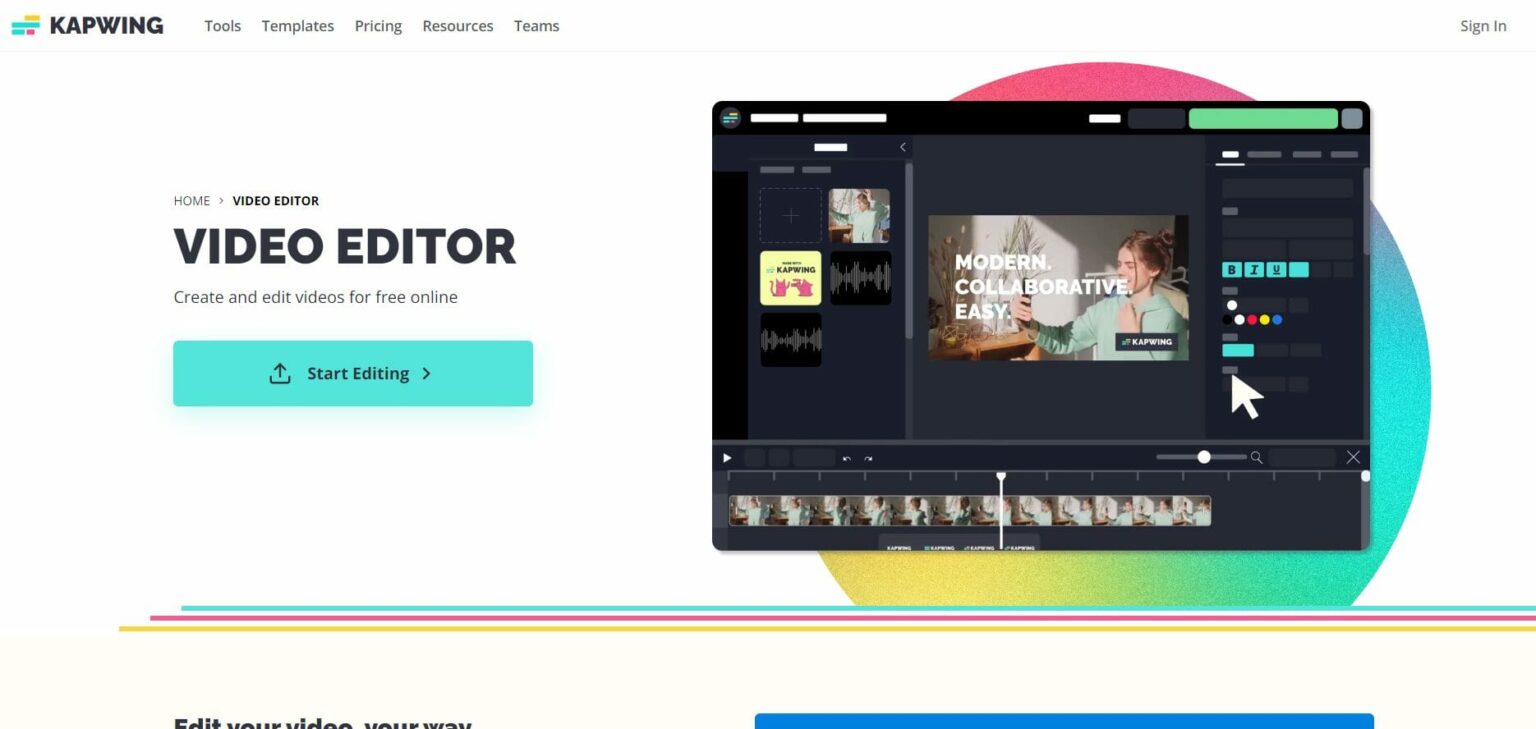Click the plus add-media tile
Viewport: 1536px width, 729px height.
tap(790, 216)
